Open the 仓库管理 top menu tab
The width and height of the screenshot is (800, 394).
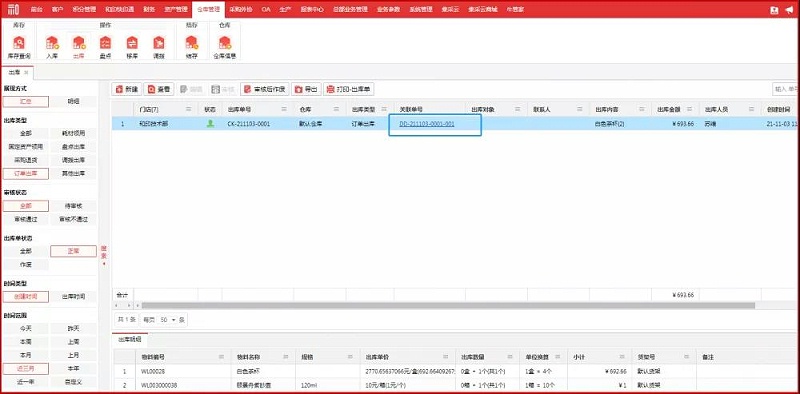tap(208, 9)
